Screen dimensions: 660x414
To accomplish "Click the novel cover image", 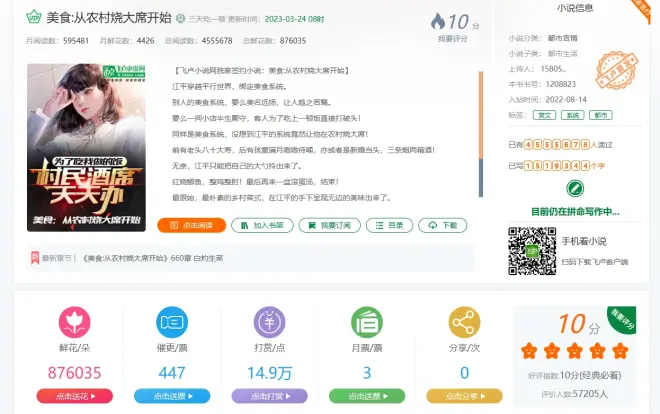I will tap(85, 148).
